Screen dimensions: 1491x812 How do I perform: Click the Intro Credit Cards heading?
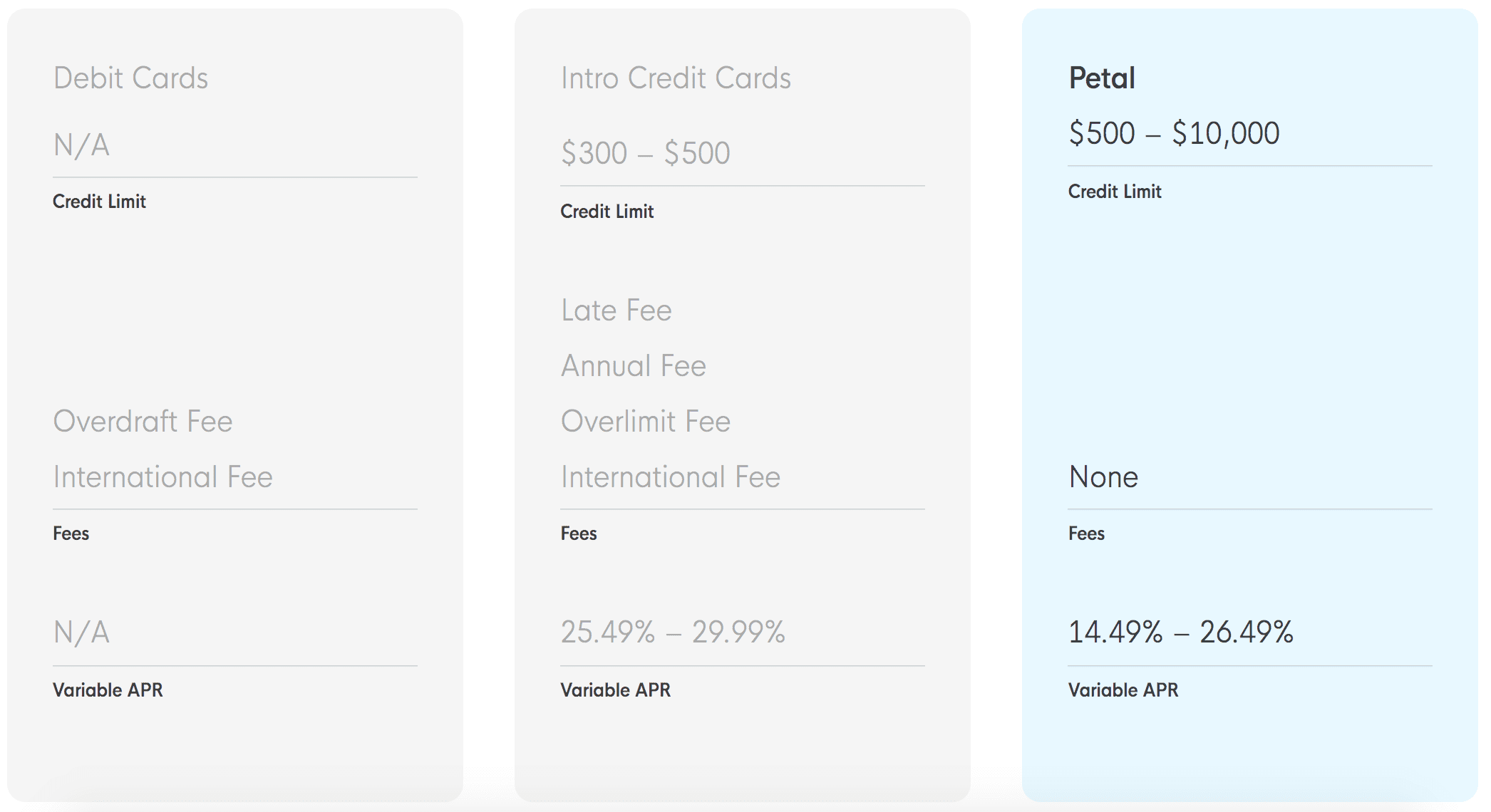[x=676, y=78]
